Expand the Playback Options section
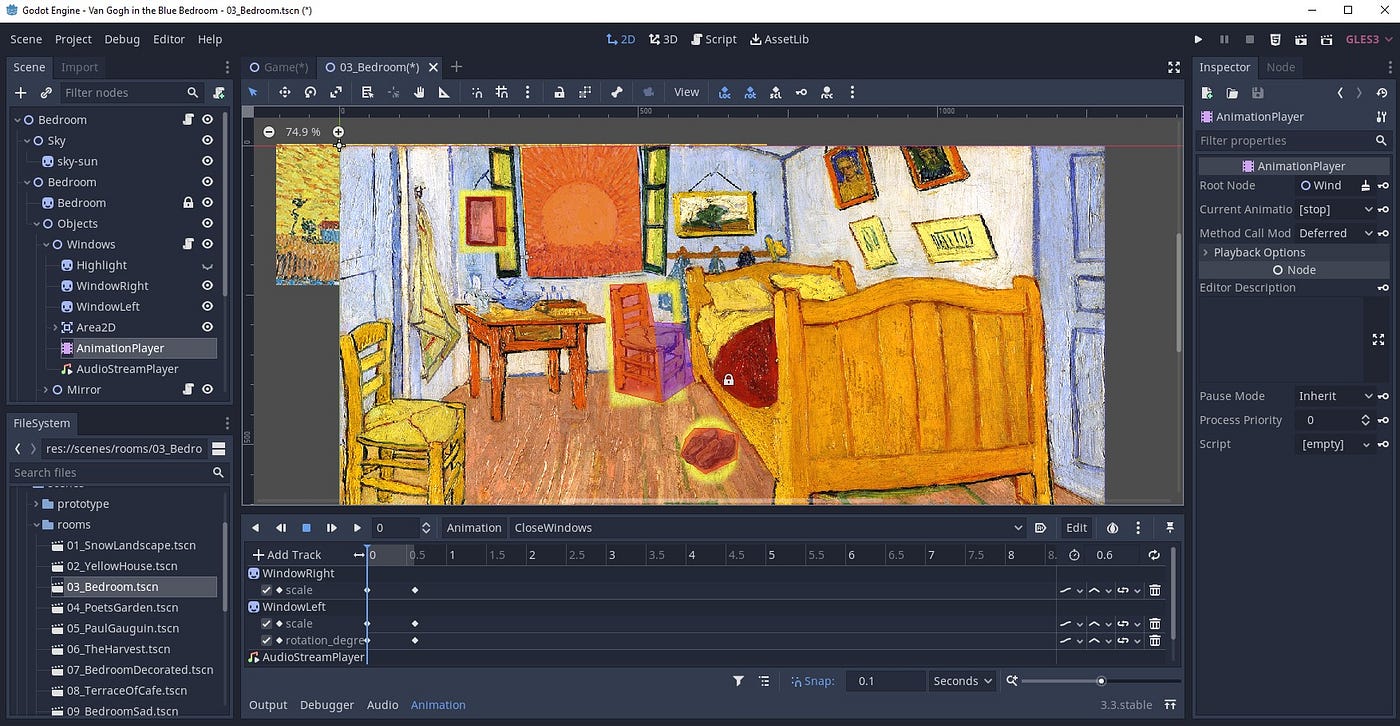Screen dimensions: 1400x726 click(1294, 252)
